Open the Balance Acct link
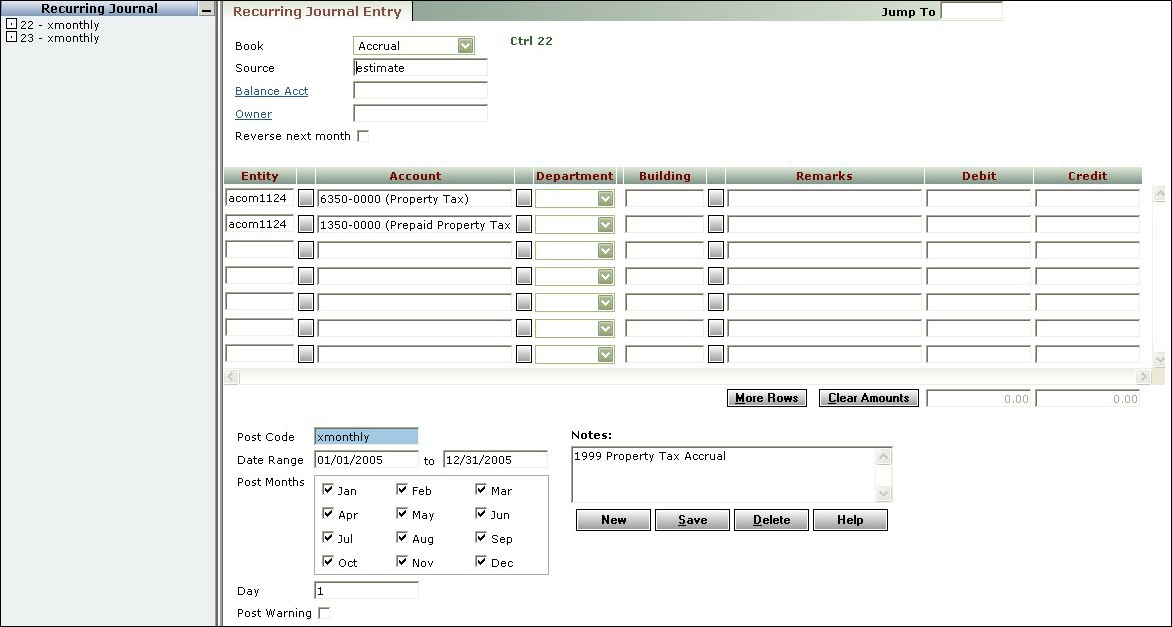This screenshot has height=627, width=1172. click(270, 91)
